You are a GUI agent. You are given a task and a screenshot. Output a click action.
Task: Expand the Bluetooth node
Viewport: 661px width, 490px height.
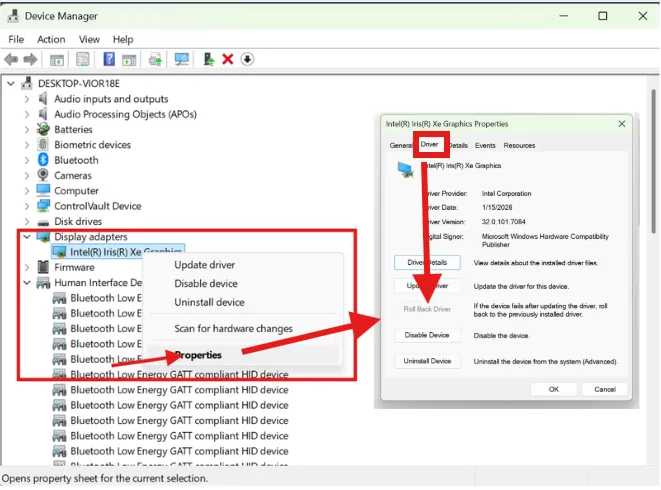click(27, 160)
